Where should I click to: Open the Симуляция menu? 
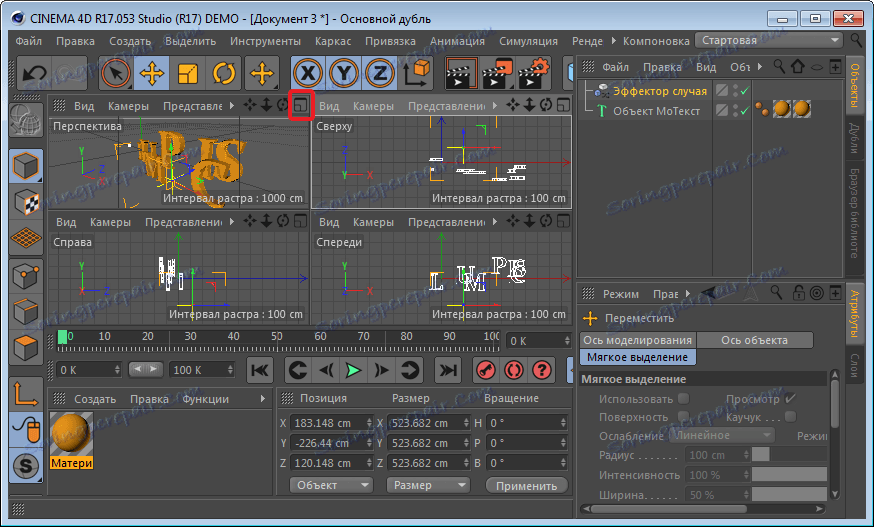(528, 41)
